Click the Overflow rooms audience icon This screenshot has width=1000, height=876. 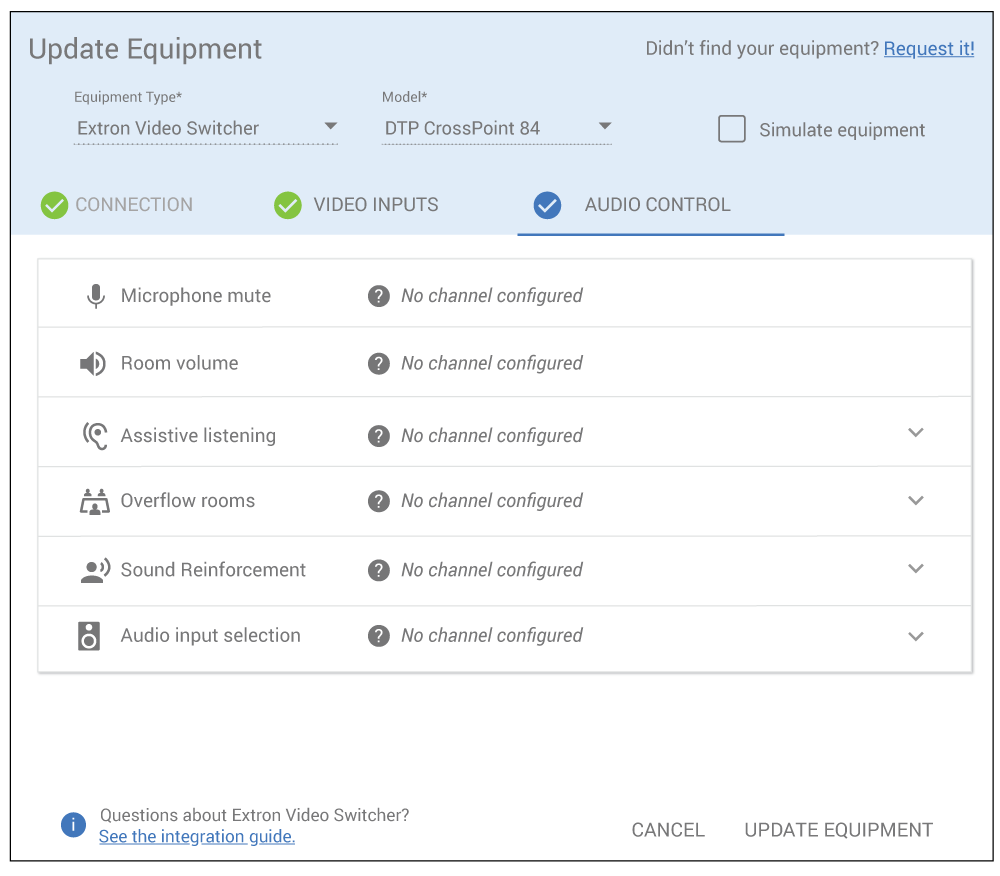click(x=94, y=501)
